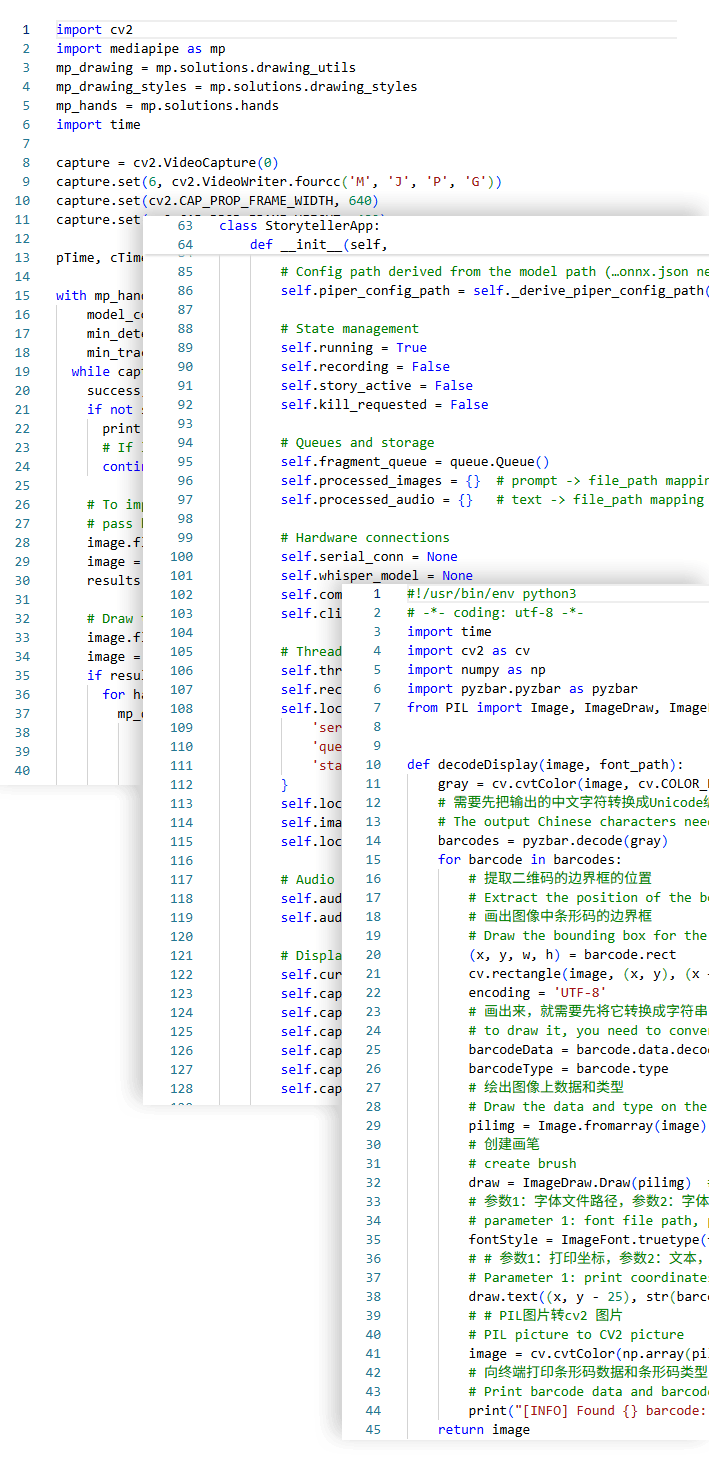Select the "self.running = True" line

353,348
